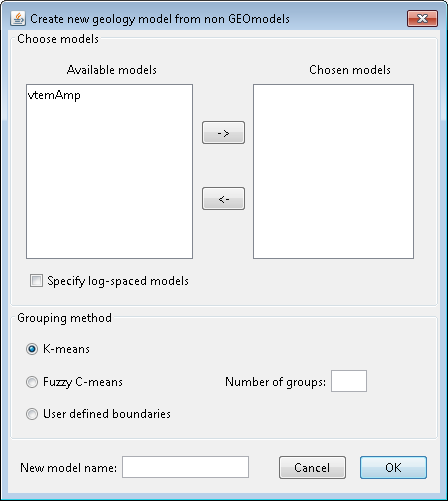This screenshot has height=501, width=448.
Task: Click the Java icon in title bar
Action: tap(18, 19)
